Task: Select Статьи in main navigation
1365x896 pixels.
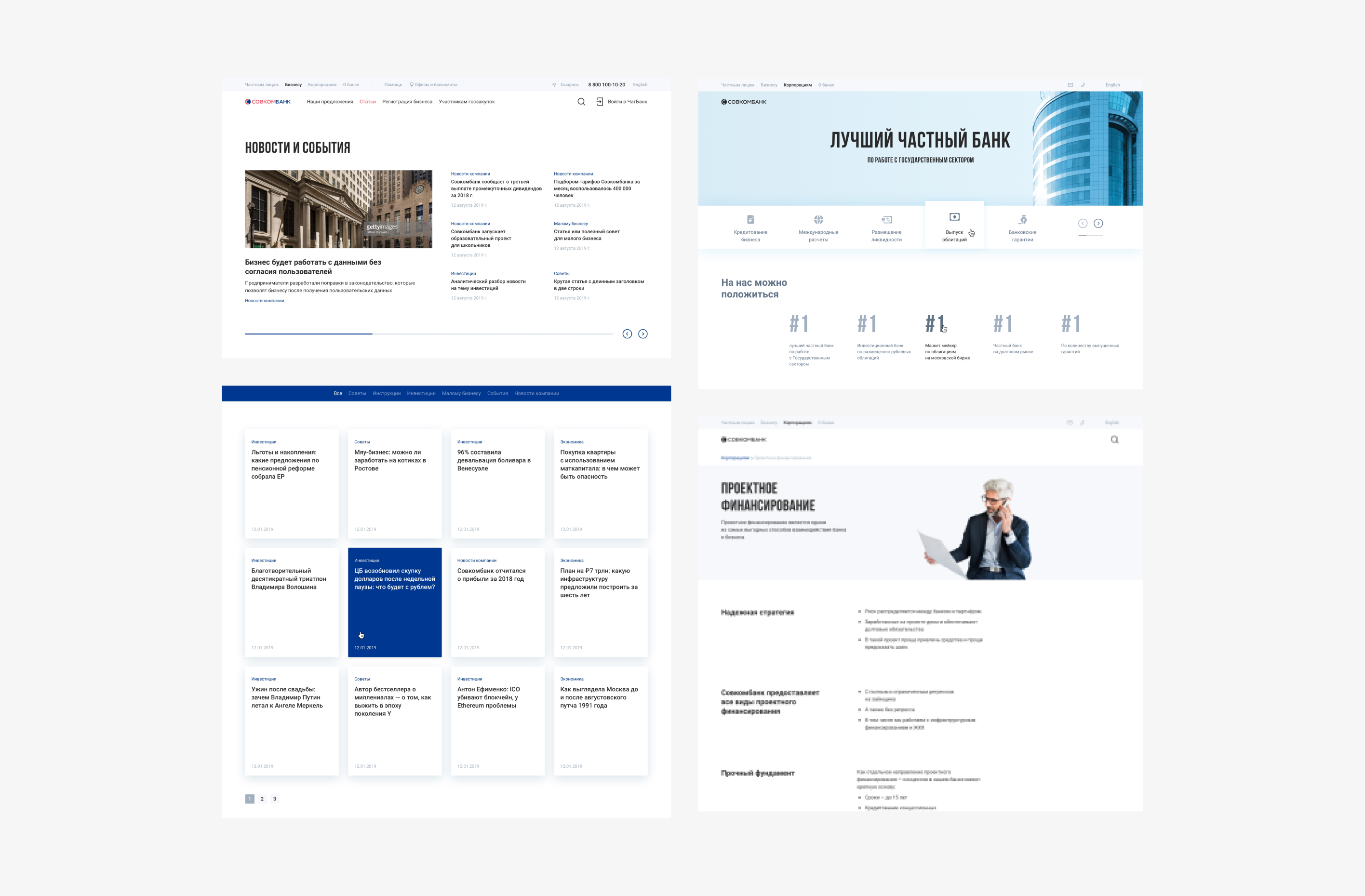Action: (368, 102)
